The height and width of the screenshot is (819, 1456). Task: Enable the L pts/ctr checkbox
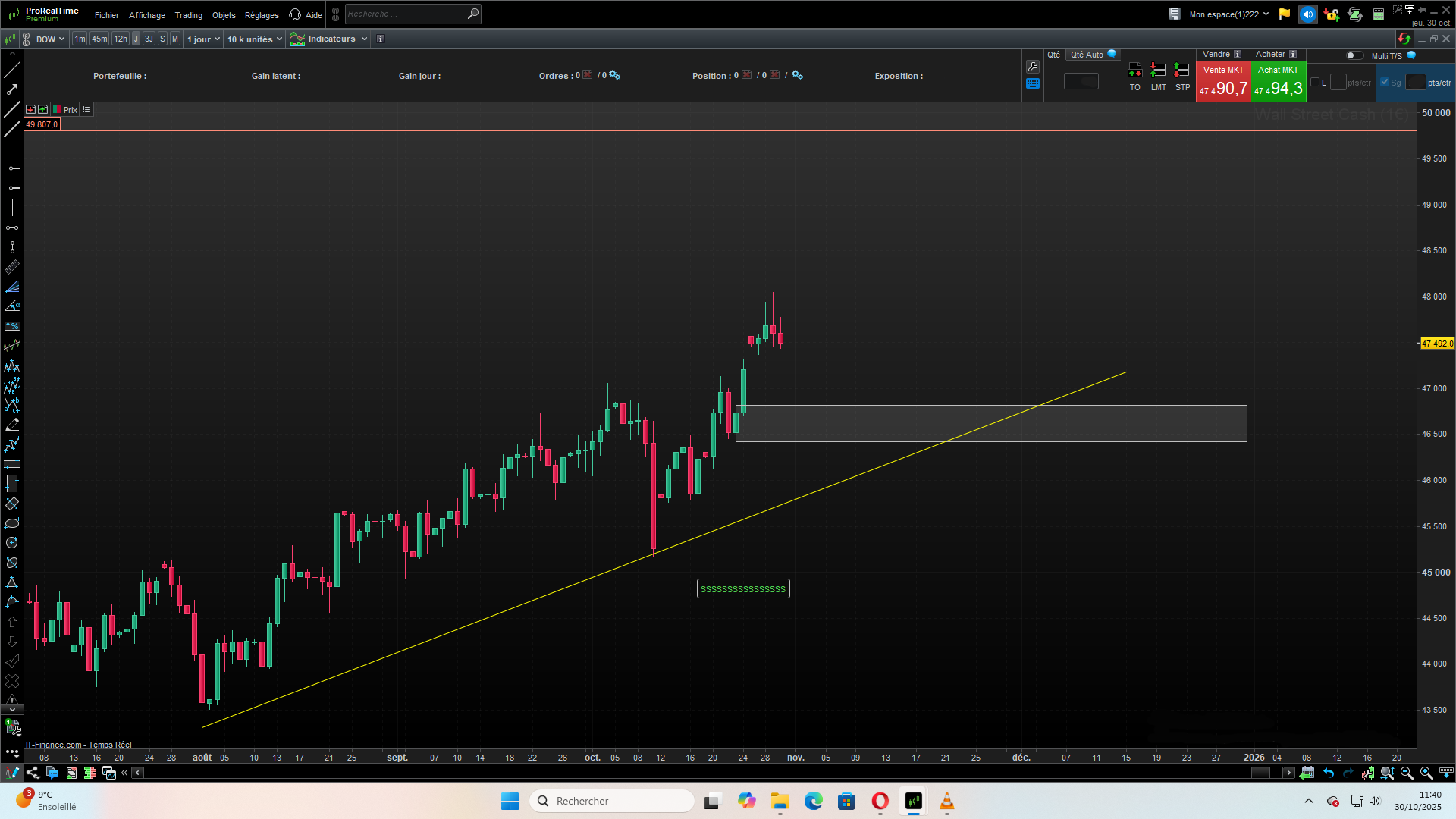(x=1315, y=83)
